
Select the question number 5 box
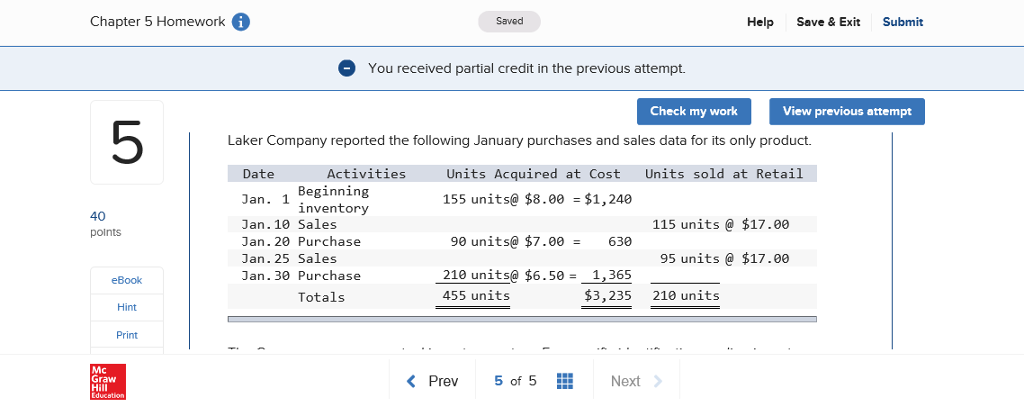(x=127, y=142)
